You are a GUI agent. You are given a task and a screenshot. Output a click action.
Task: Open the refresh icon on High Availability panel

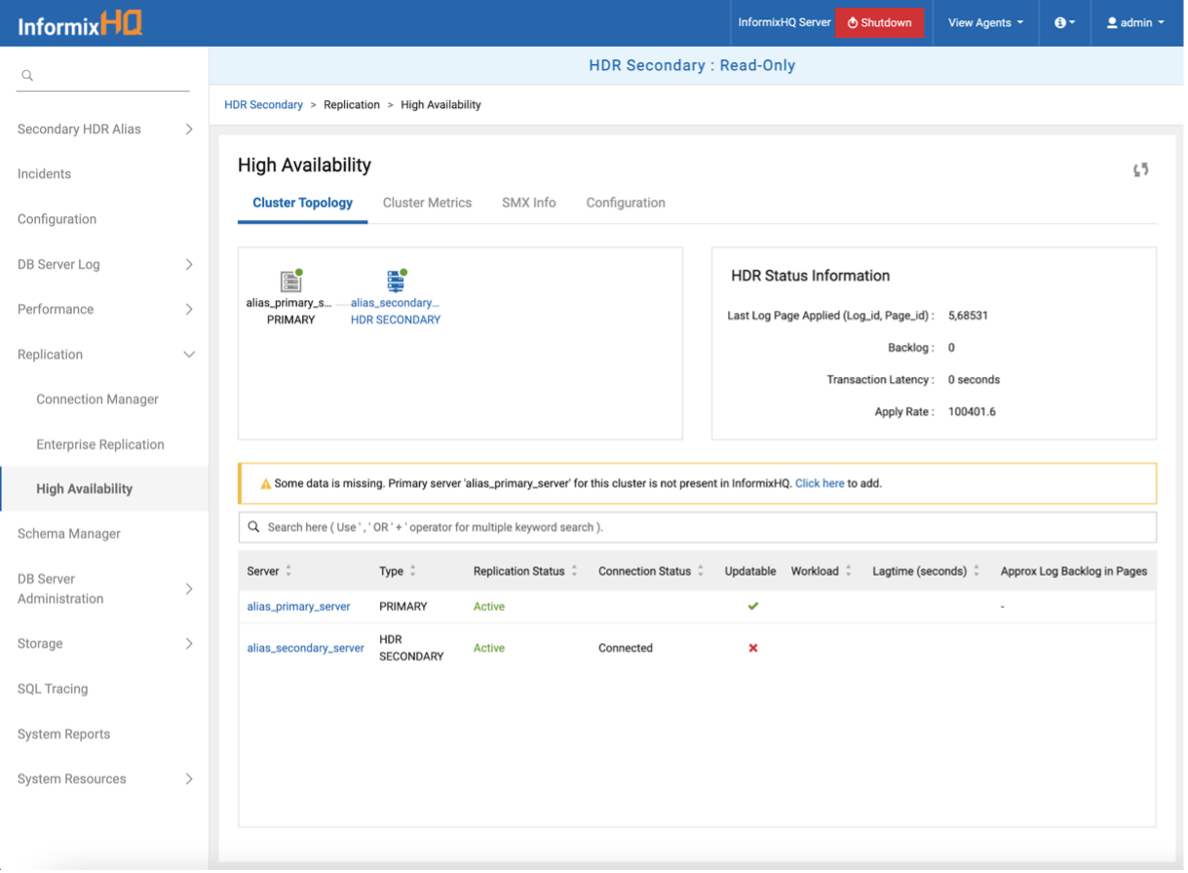tap(1140, 169)
